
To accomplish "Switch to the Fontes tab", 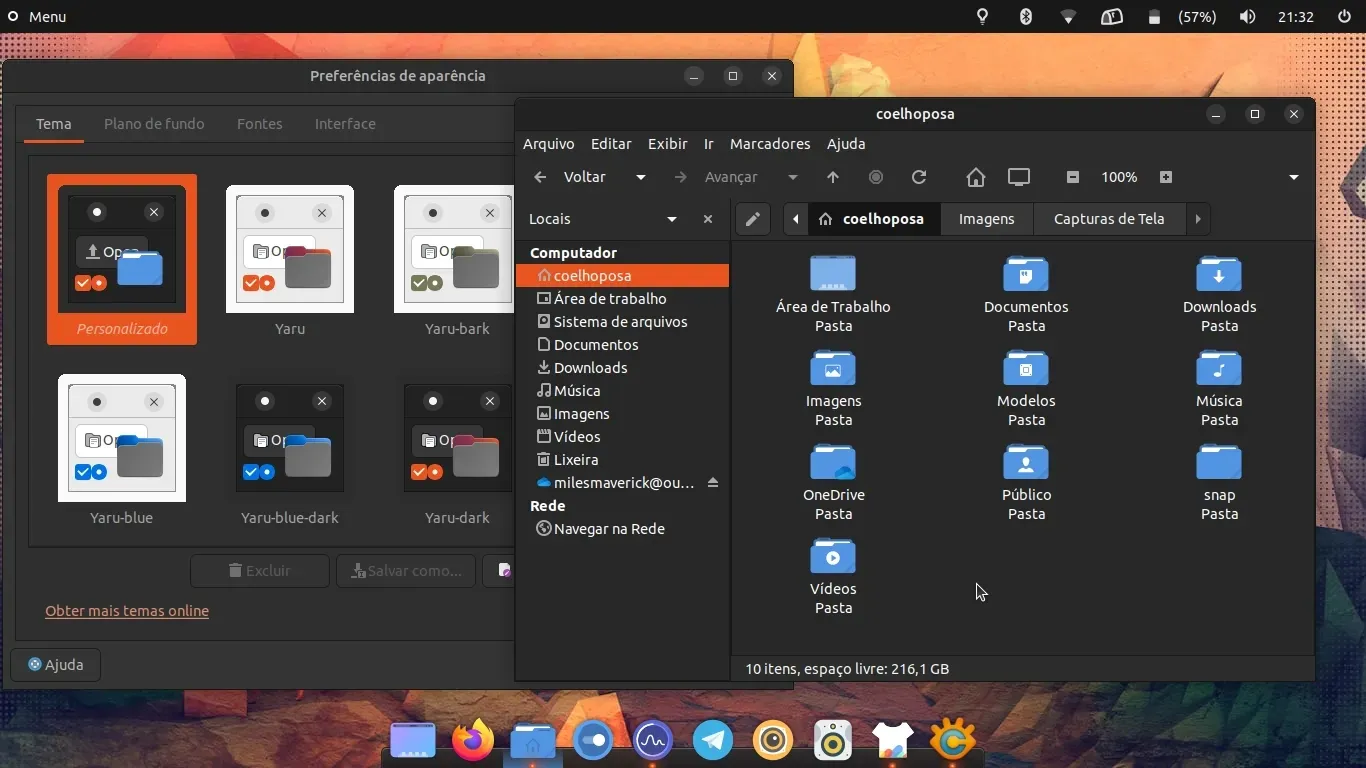I will click(x=259, y=124).
